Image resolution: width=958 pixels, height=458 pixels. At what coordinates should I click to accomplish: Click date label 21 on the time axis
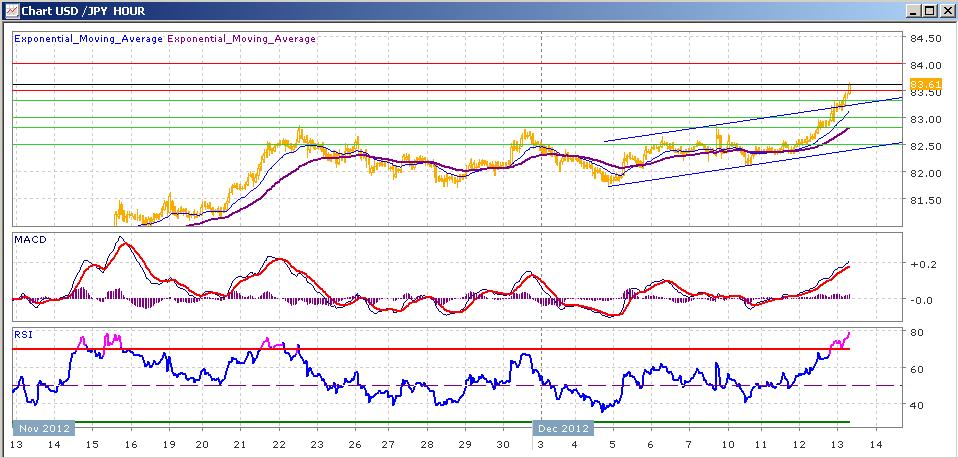(x=241, y=445)
